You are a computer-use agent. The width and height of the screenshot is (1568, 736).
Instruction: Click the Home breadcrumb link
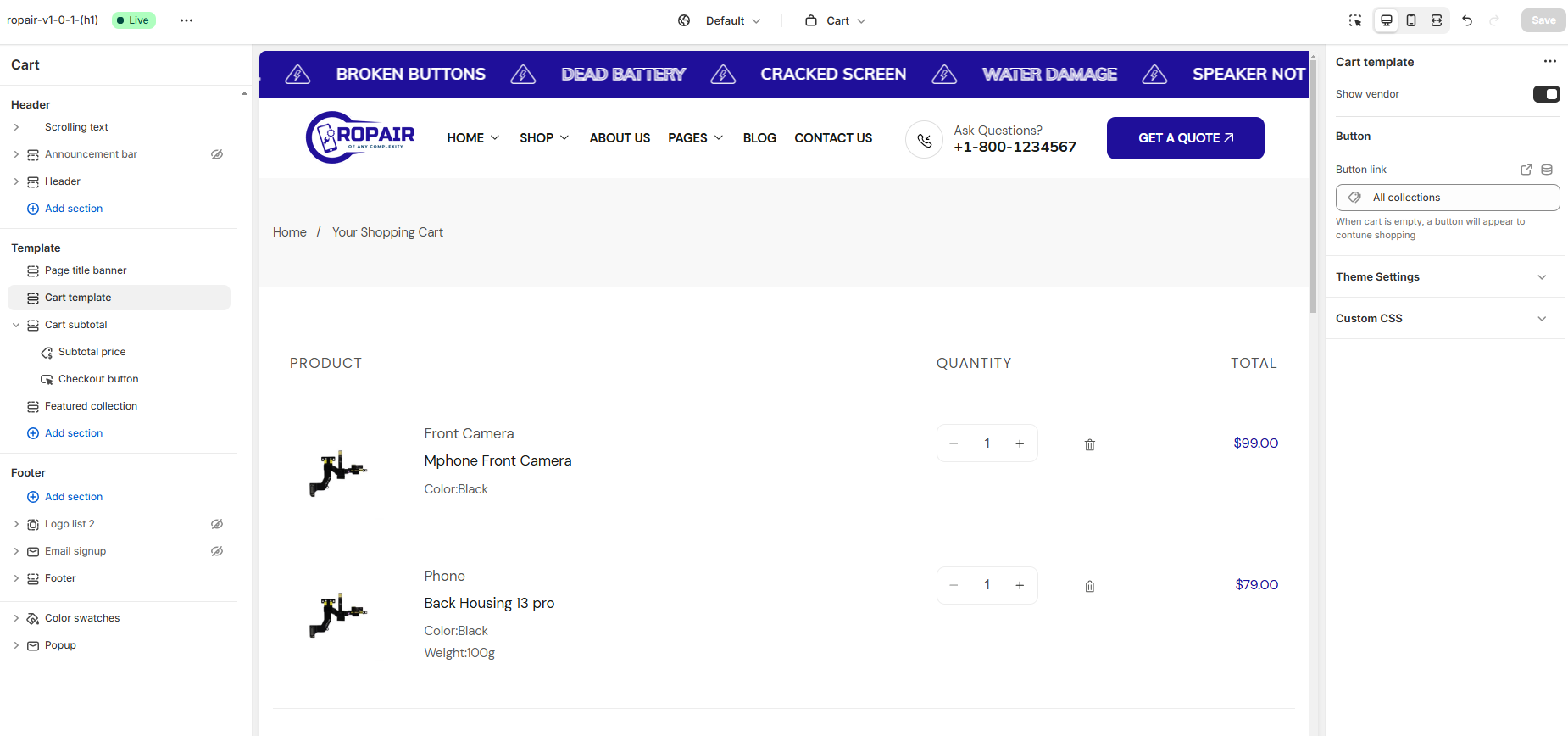tap(290, 232)
